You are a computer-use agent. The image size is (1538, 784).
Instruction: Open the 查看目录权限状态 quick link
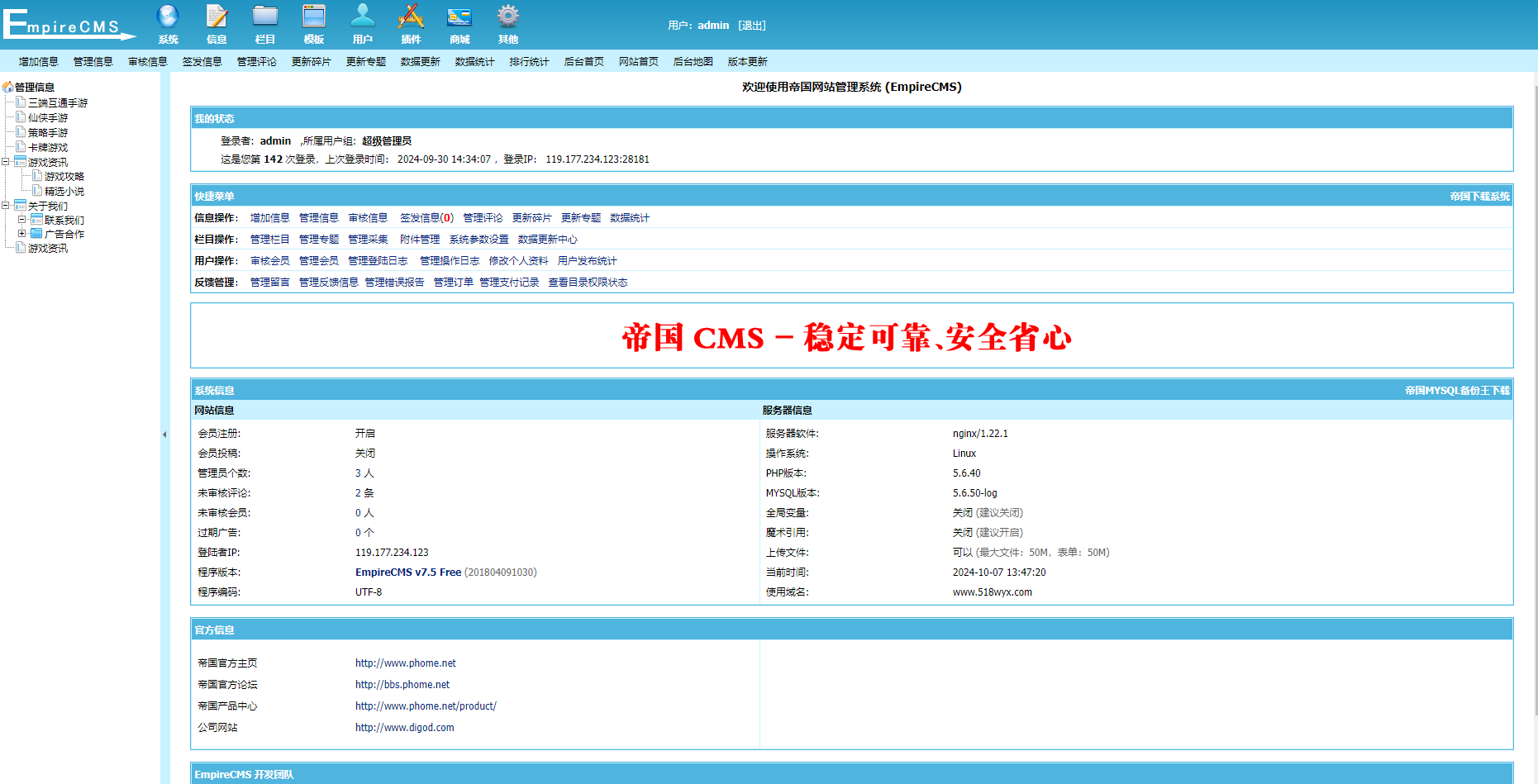pyautogui.click(x=588, y=283)
